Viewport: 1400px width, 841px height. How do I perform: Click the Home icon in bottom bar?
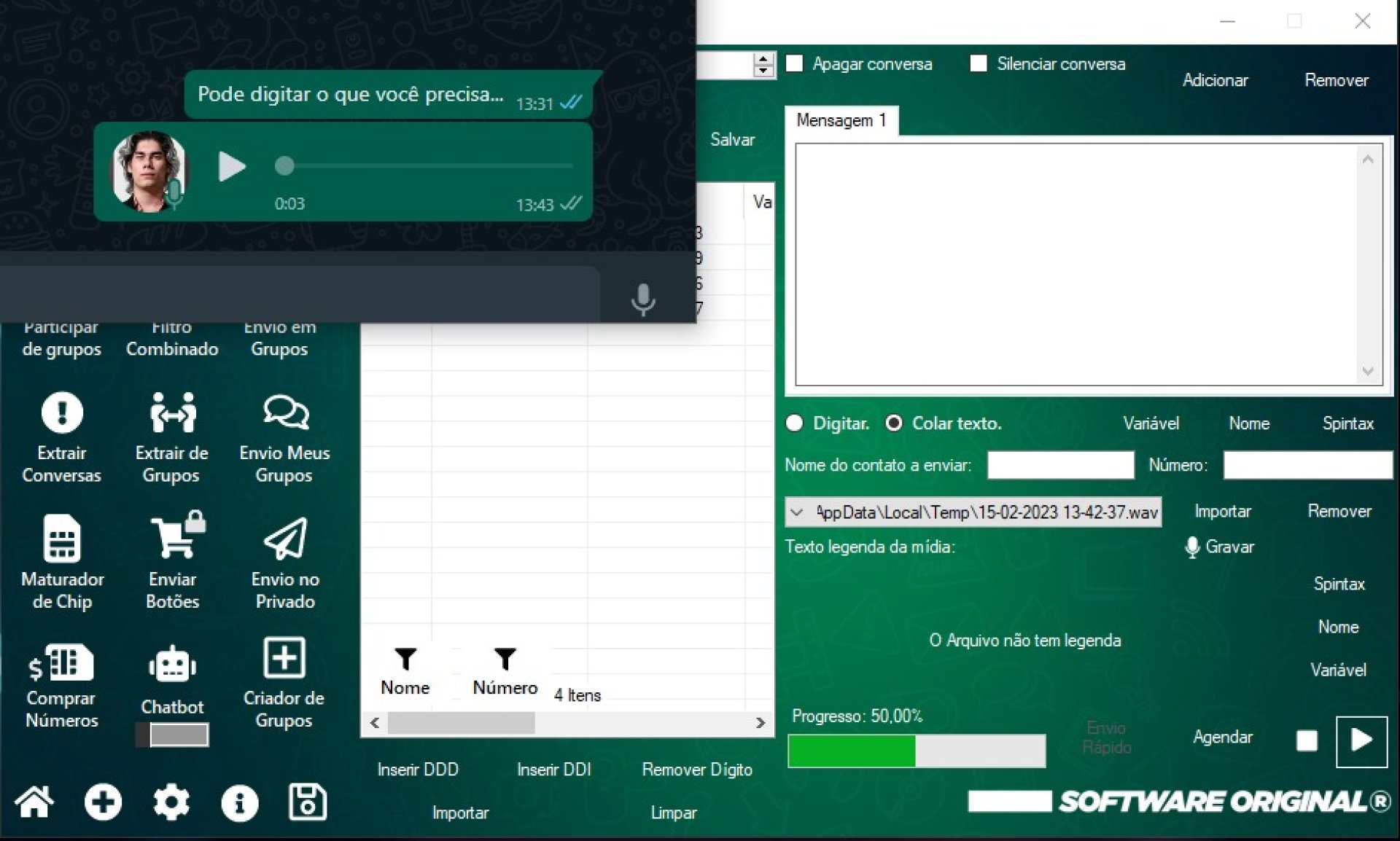[34, 802]
